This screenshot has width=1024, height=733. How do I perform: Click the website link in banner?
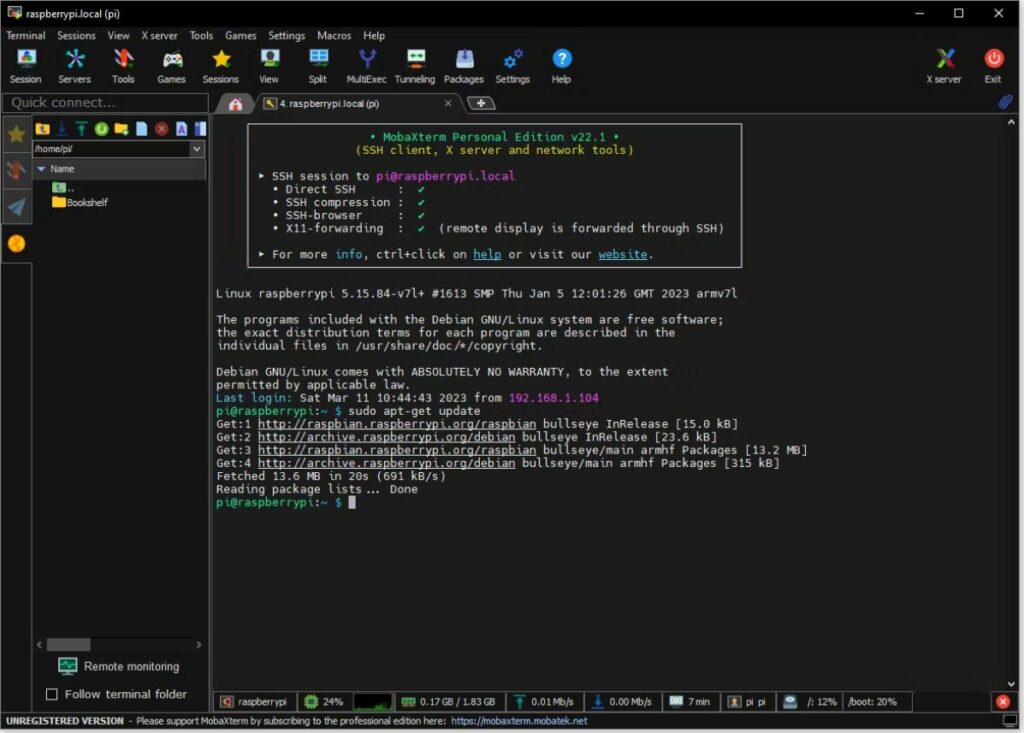622,254
